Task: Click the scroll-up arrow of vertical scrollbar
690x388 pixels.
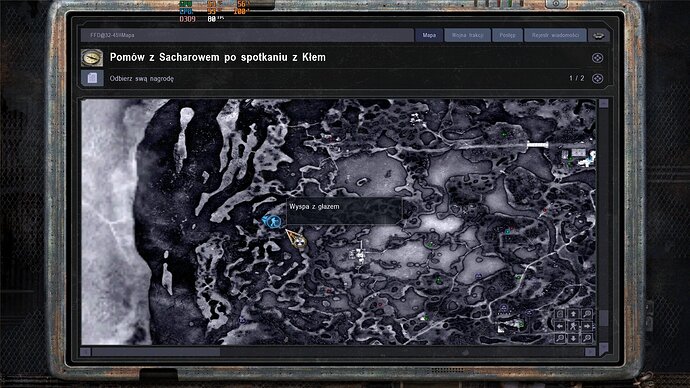Action: pos(603,103)
